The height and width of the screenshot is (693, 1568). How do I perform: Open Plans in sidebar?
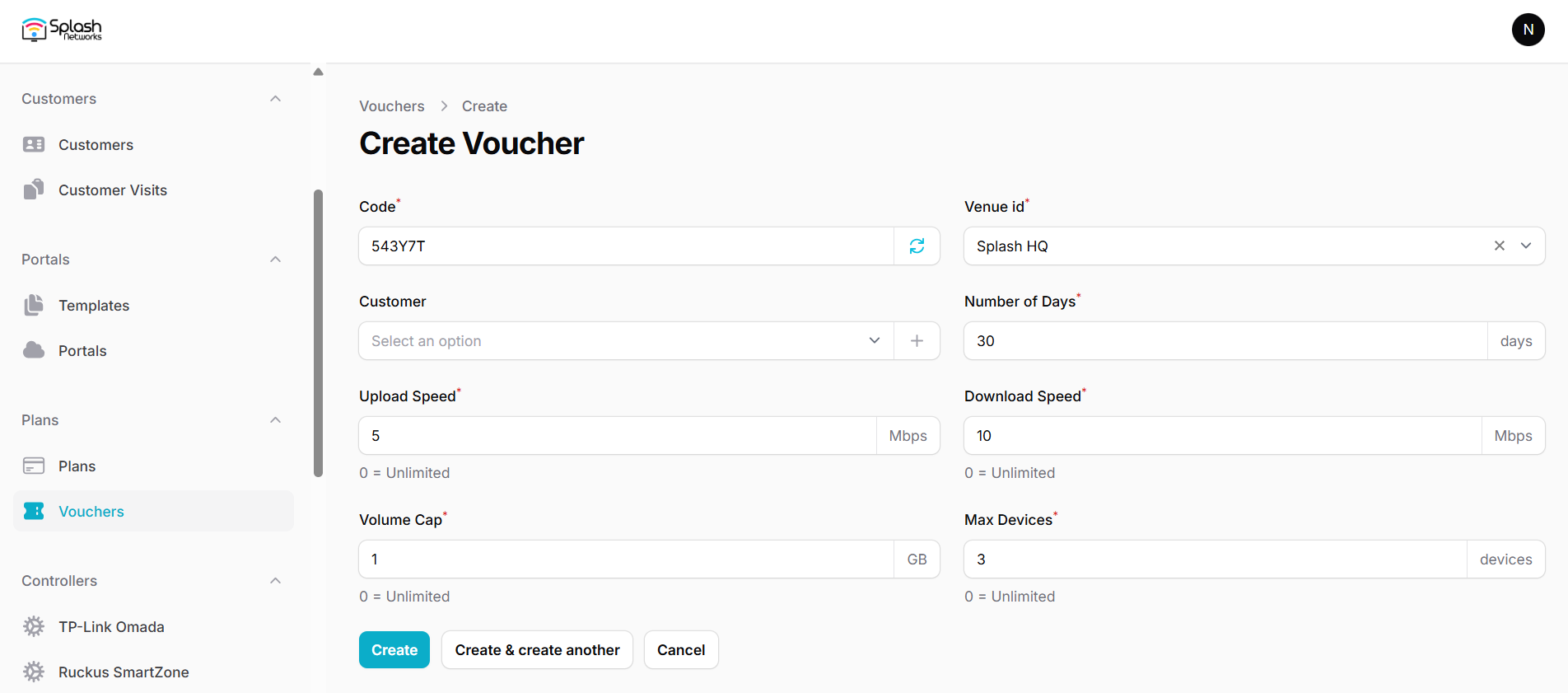(x=153, y=466)
